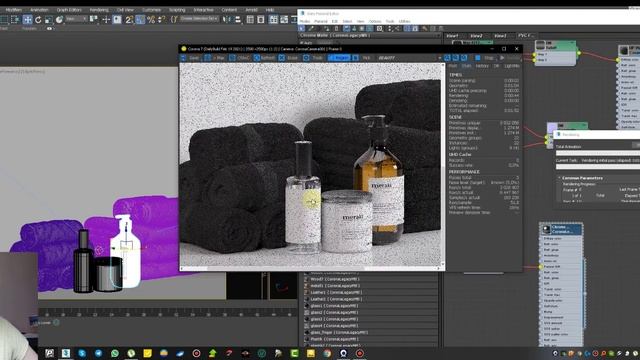Click the Total Animation progress bar

(598, 153)
